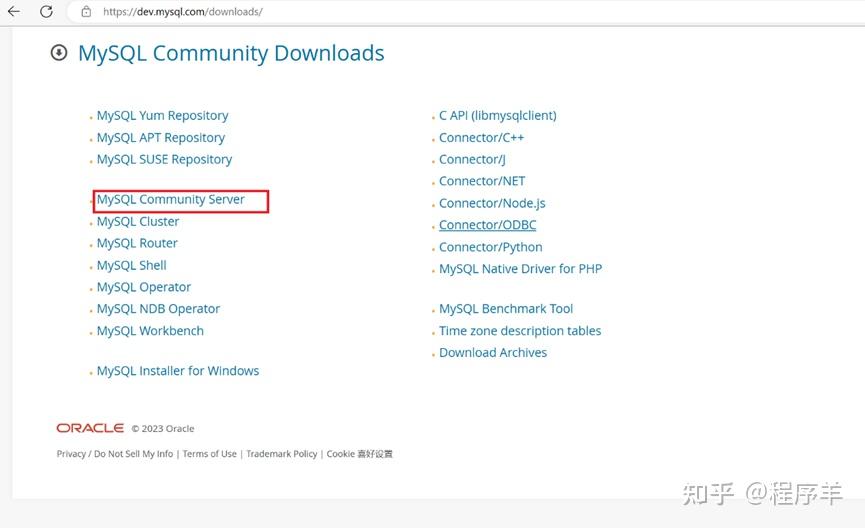
Task: Open the MySQL Shell link
Action: [132, 265]
